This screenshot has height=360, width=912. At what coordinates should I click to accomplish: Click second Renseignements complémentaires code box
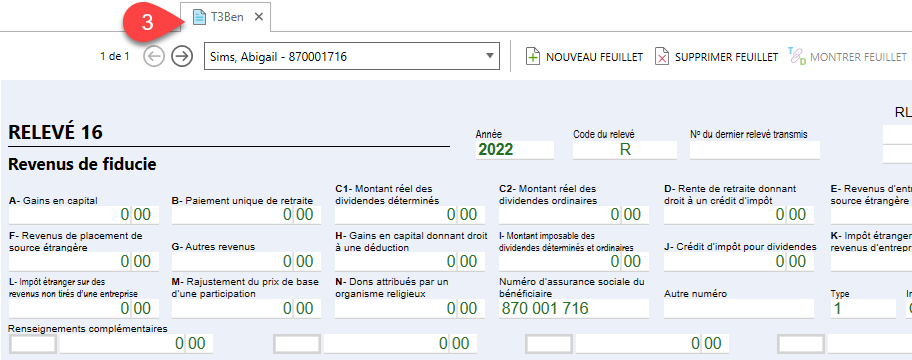point(297,344)
